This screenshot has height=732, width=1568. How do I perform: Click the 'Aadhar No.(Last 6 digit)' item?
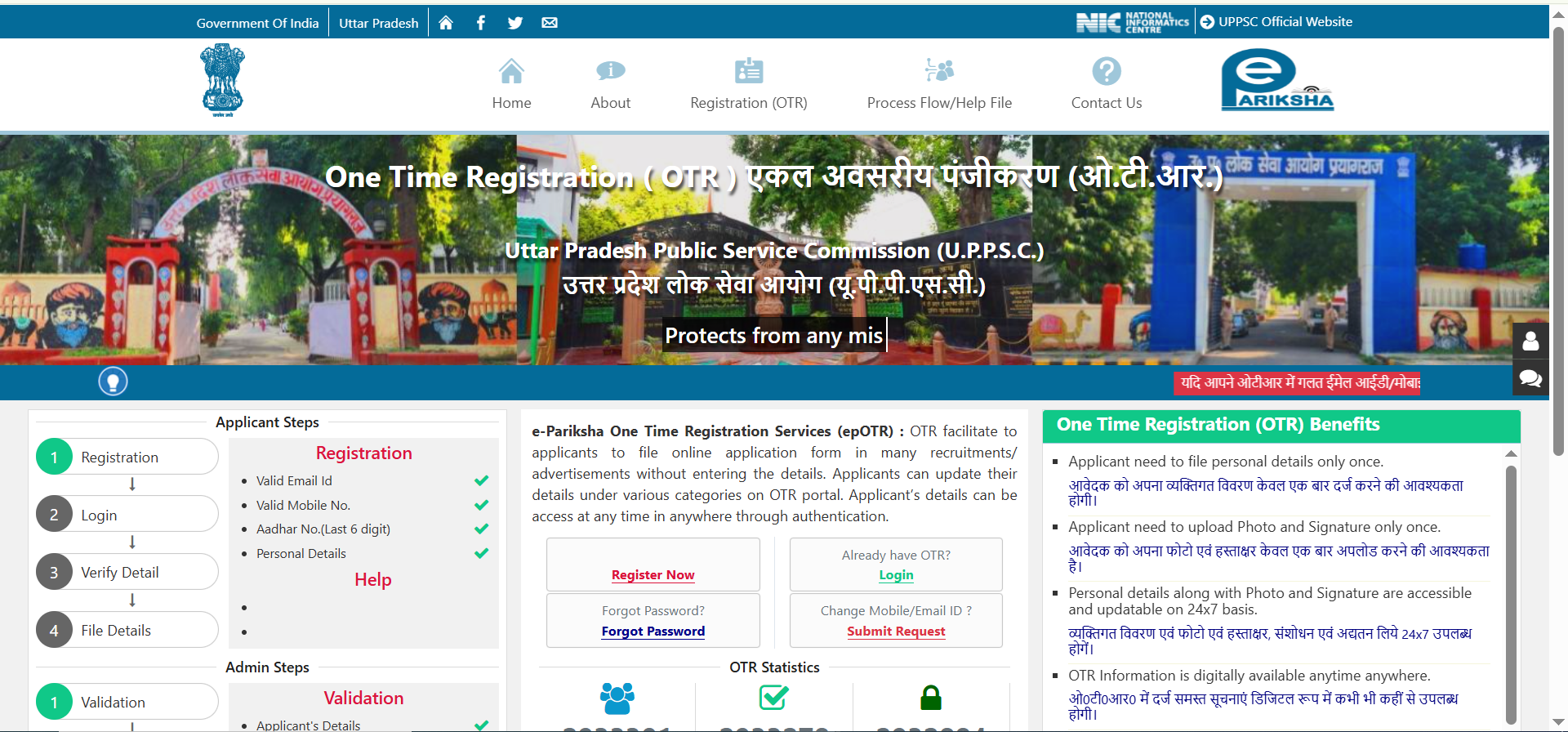click(x=323, y=529)
